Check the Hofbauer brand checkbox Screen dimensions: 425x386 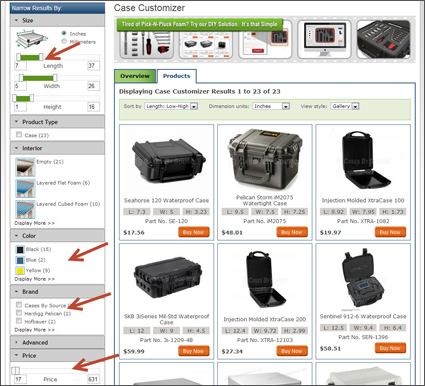[x=19, y=321]
